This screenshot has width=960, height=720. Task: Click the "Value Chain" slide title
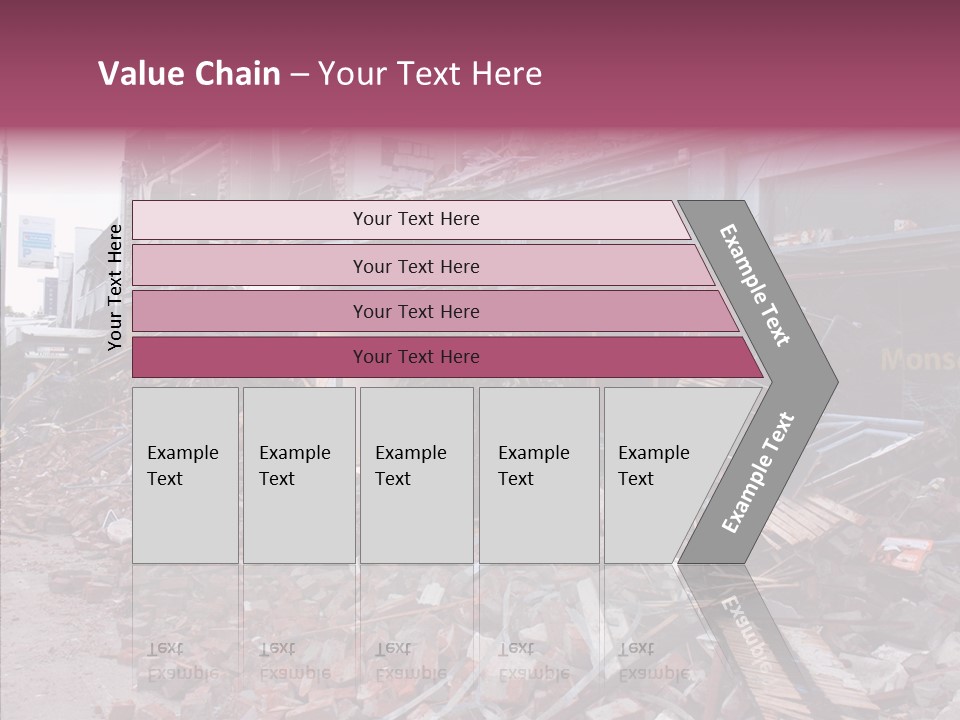pos(189,74)
